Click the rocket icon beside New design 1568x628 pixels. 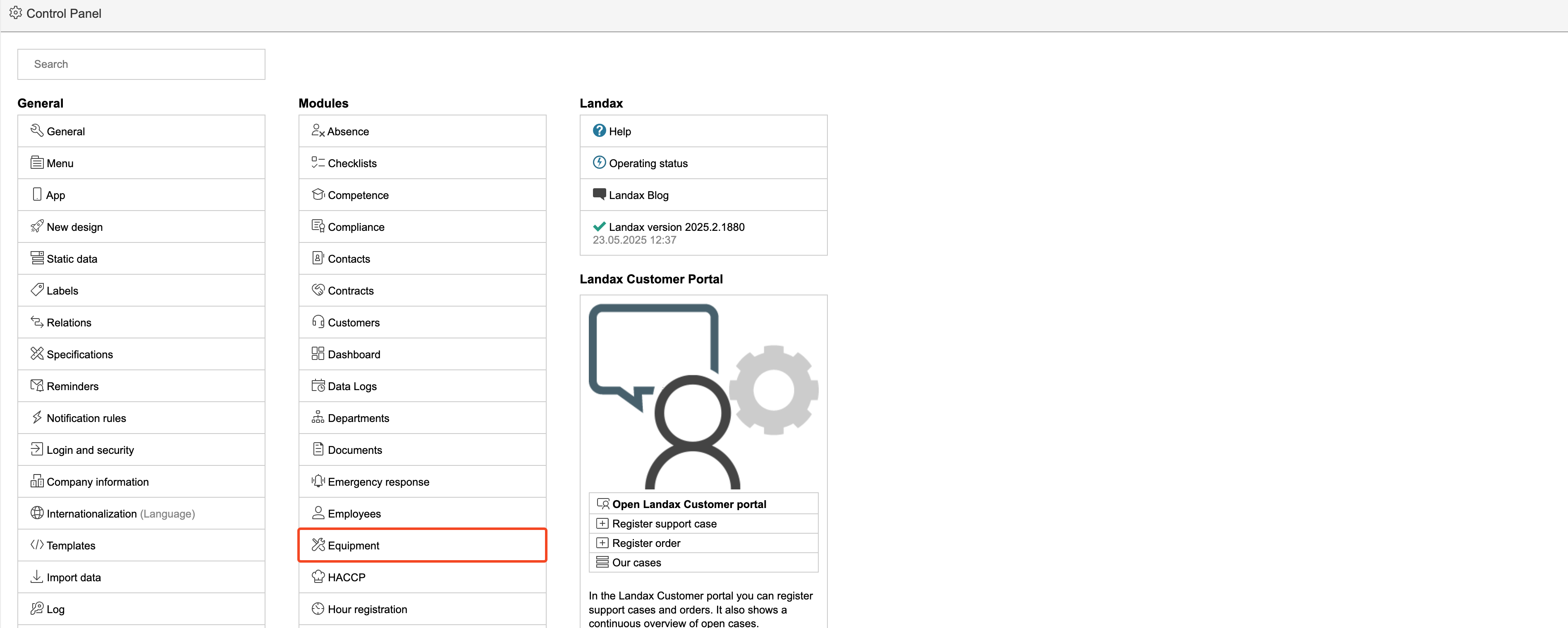36,226
